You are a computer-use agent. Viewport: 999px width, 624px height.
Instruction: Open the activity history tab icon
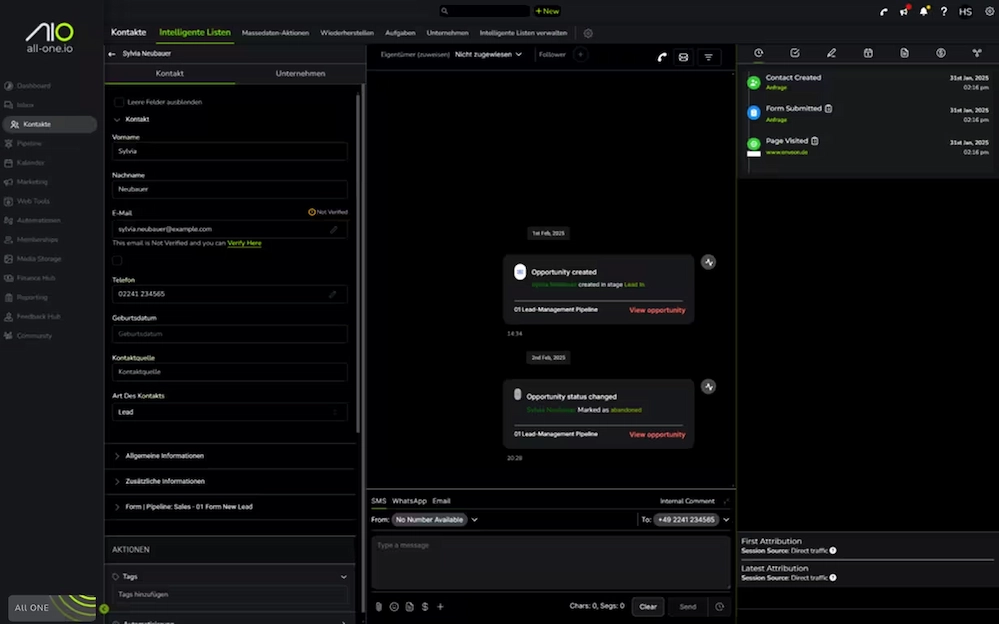(758, 53)
